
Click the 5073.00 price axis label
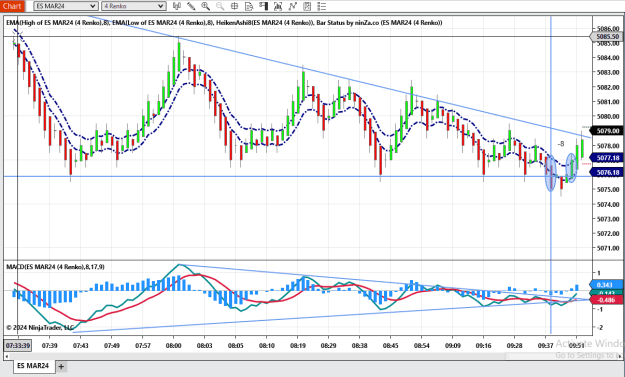(609, 219)
